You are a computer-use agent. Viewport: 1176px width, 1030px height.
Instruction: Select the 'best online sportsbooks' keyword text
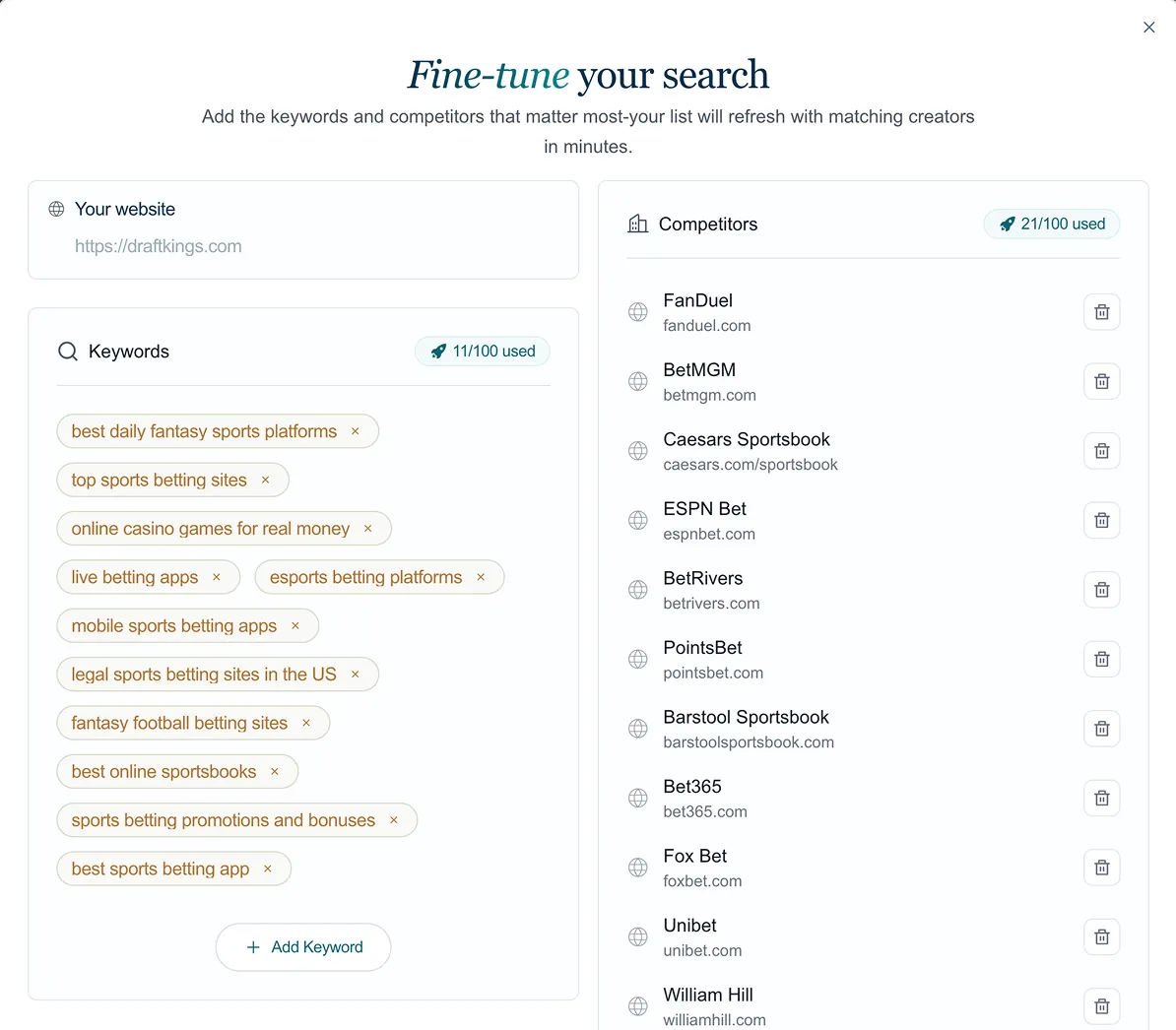tap(163, 771)
